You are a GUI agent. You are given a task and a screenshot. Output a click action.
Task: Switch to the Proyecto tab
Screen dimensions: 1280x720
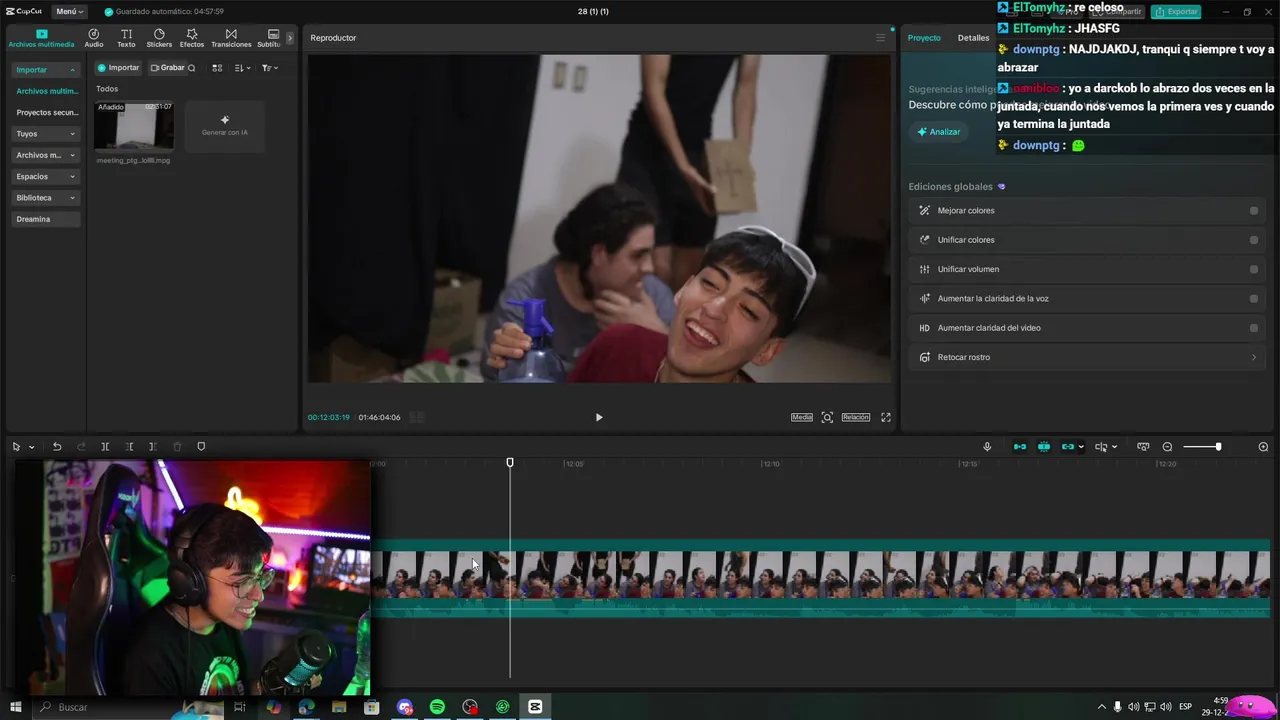click(x=924, y=38)
